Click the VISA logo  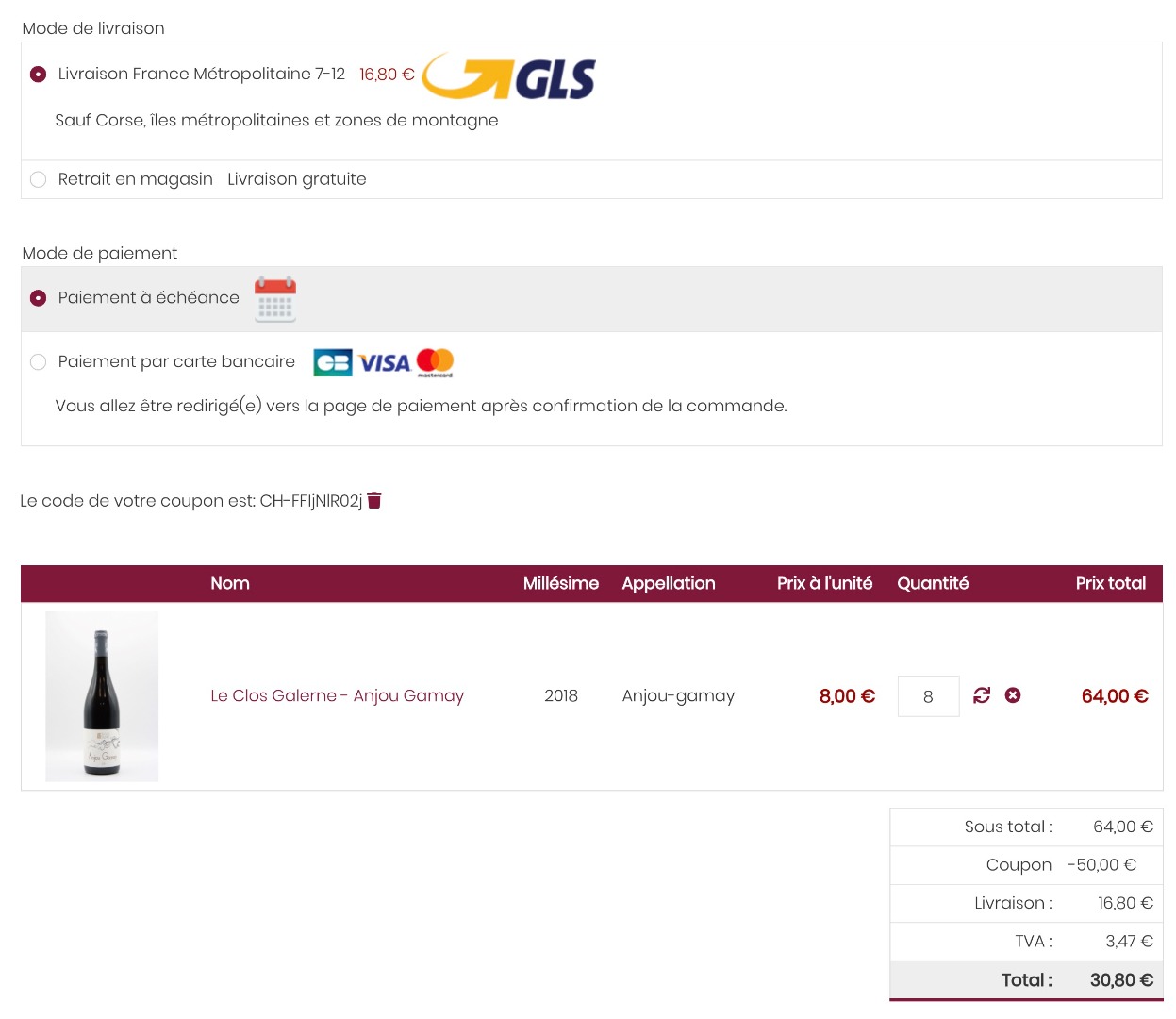384,363
